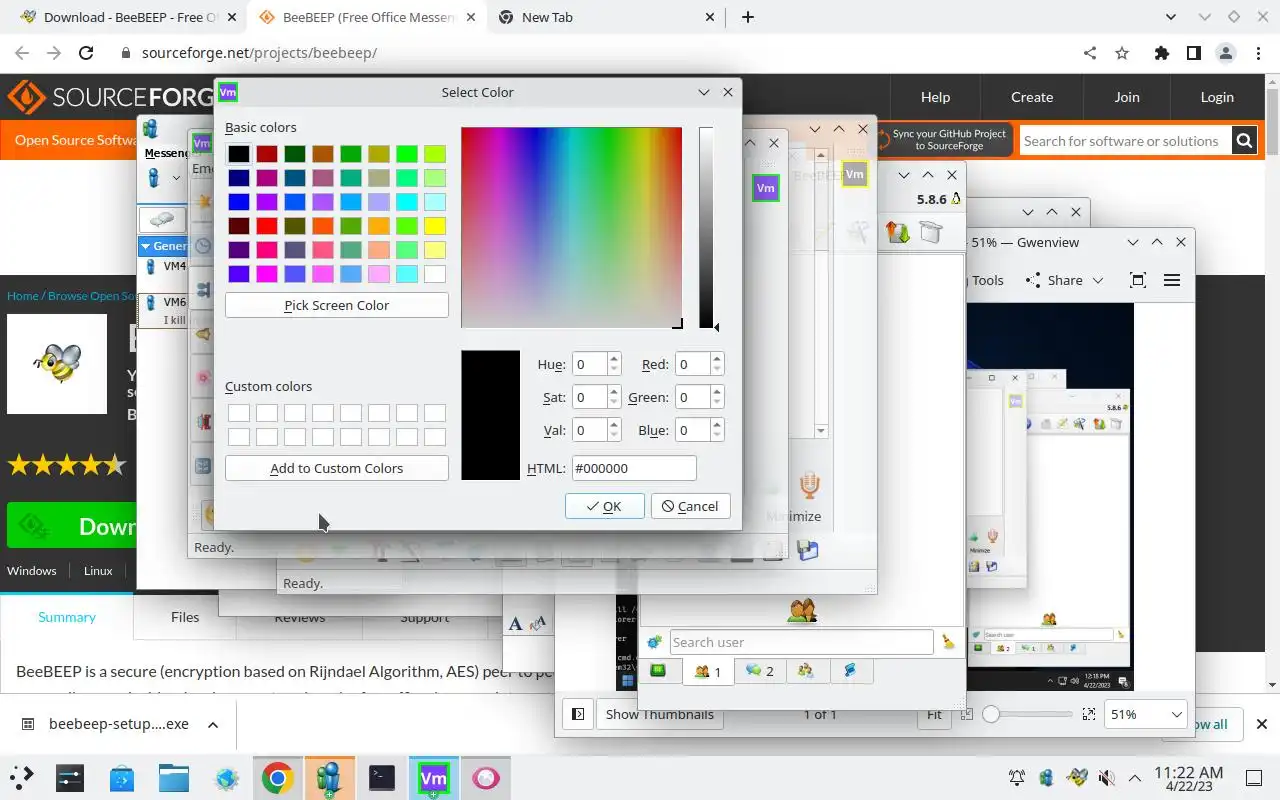Open the beebeep-setup download options chevron
The height and width of the screenshot is (800, 1280).
click(212, 724)
